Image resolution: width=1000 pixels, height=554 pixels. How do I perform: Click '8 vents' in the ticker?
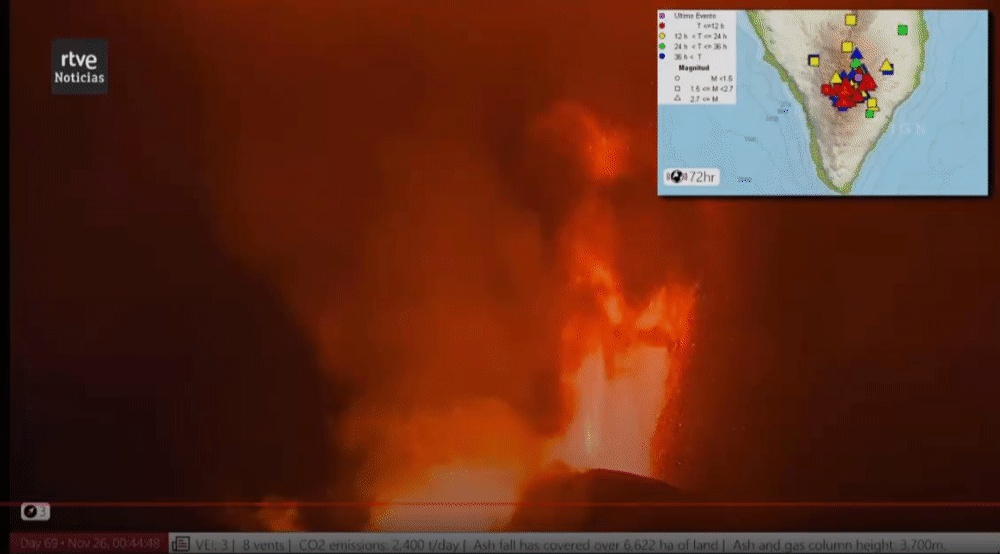[x=263, y=545]
